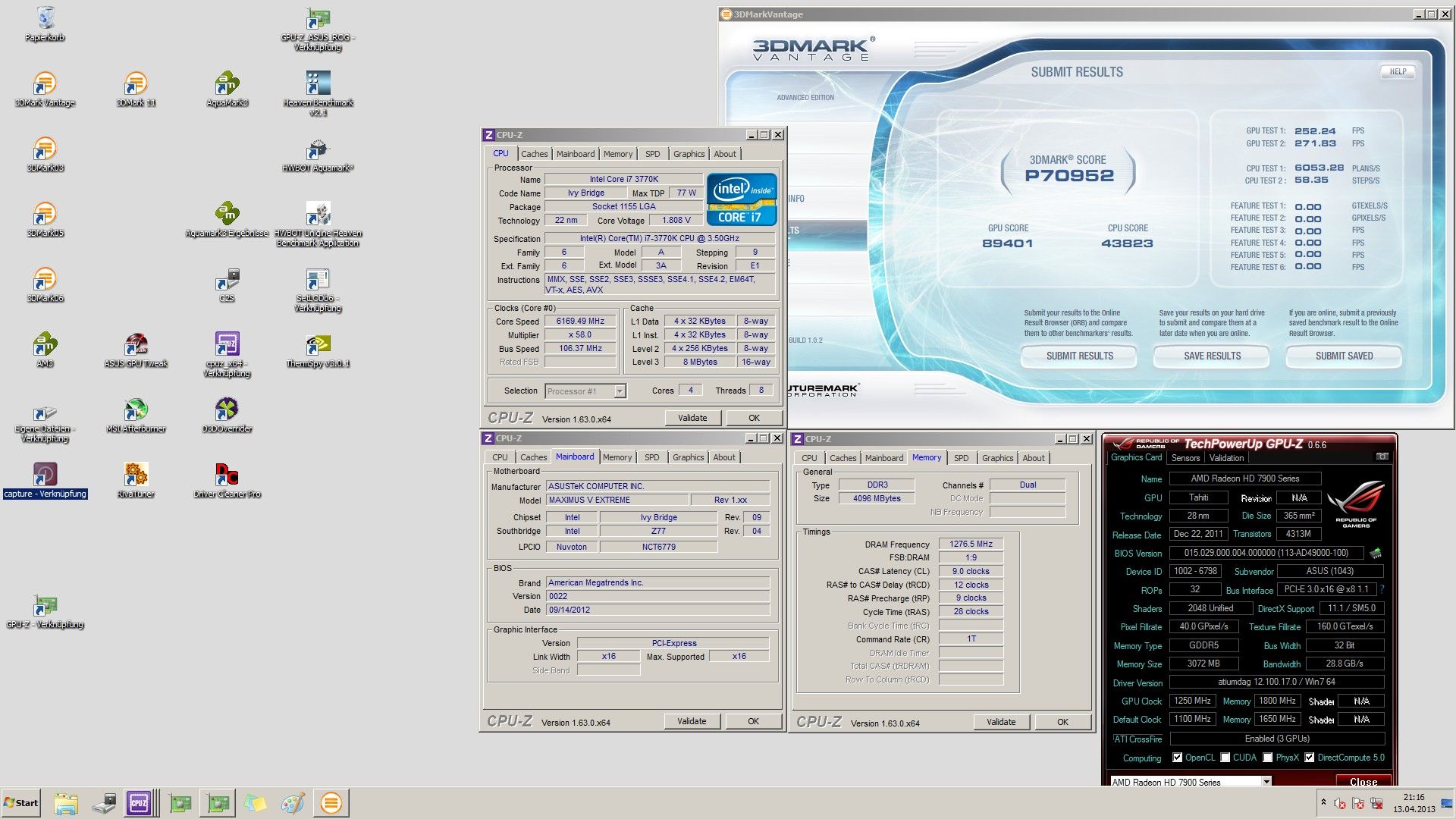Viewport: 1456px width, 819px height.
Task: Click the GPU-Z Name field AMD Radeon HD 7900 Series
Action: (x=1244, y=479)
